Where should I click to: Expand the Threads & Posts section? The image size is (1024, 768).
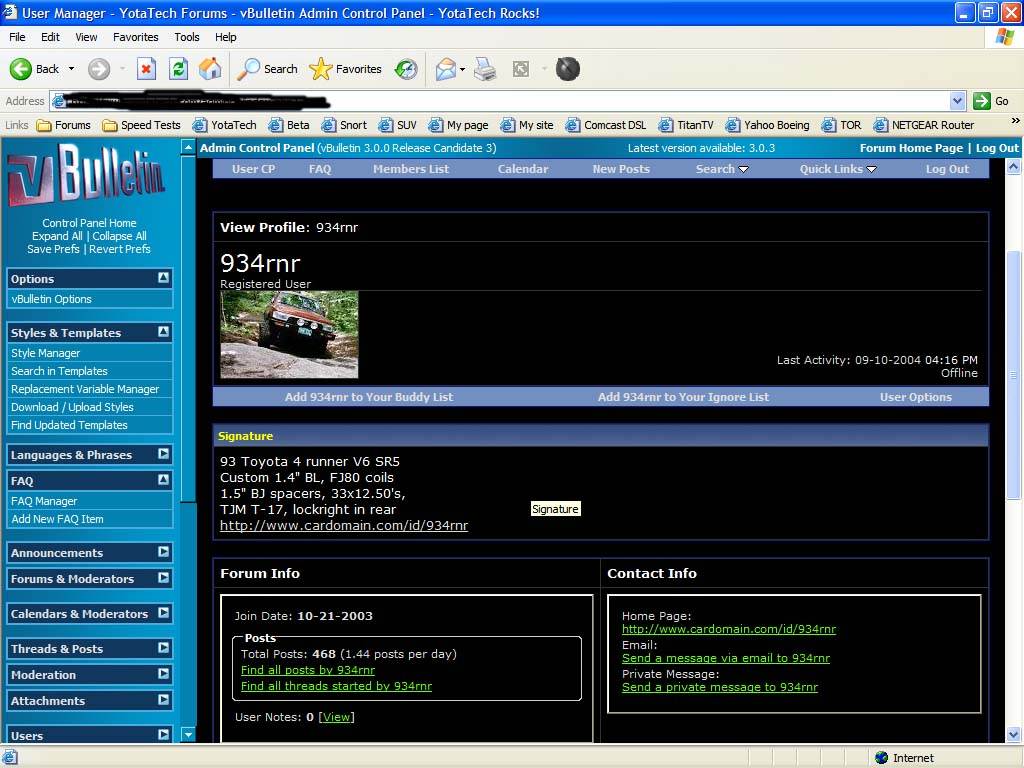click(163, 648)
